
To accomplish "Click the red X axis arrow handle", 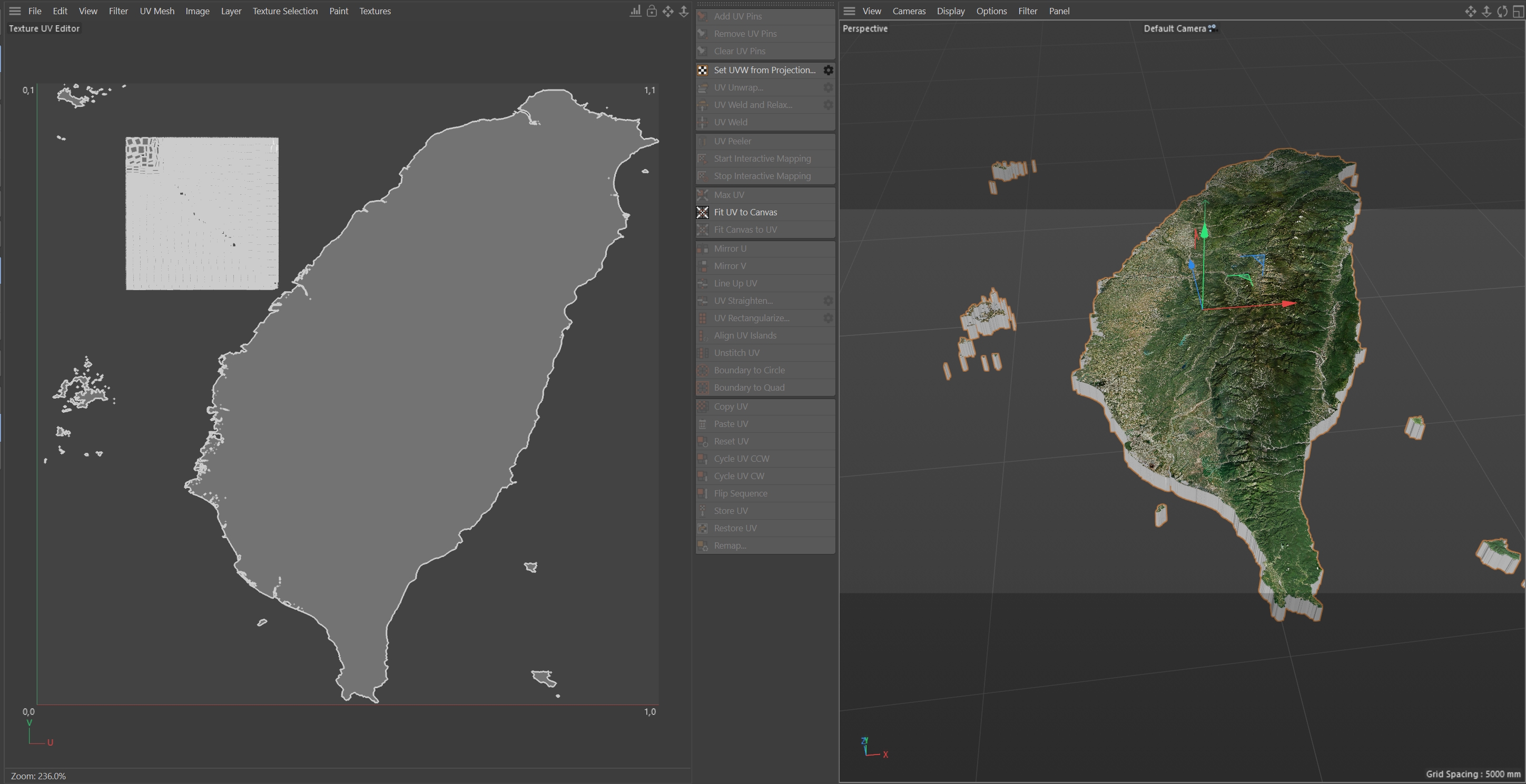I will click(1288, 304).
